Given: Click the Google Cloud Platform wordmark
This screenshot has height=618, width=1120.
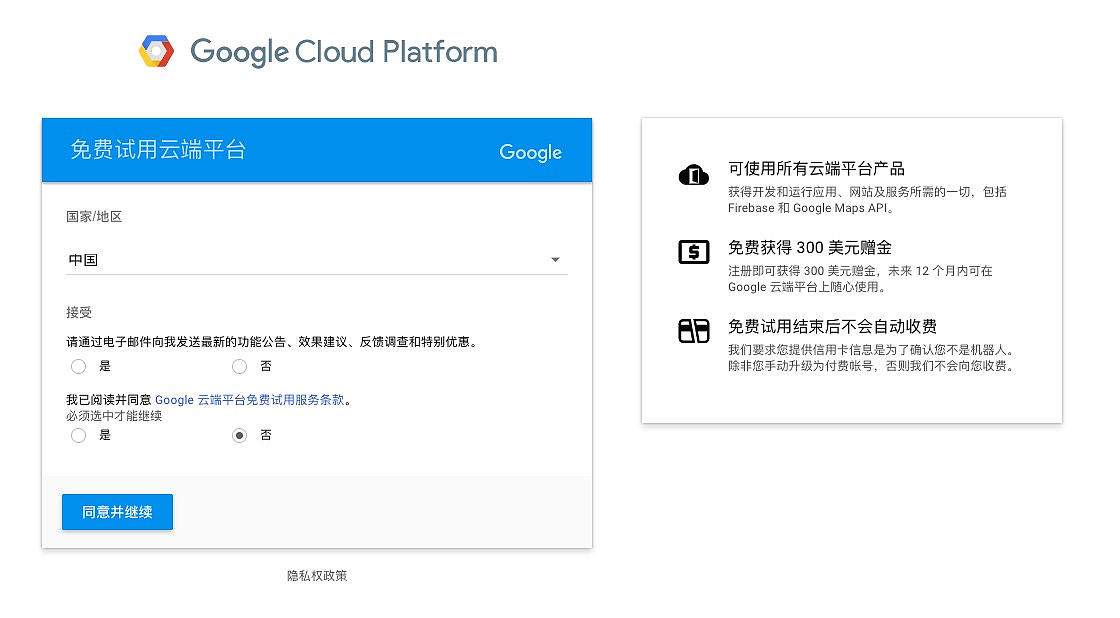Looking at the screenshot, I should point(343,52).
